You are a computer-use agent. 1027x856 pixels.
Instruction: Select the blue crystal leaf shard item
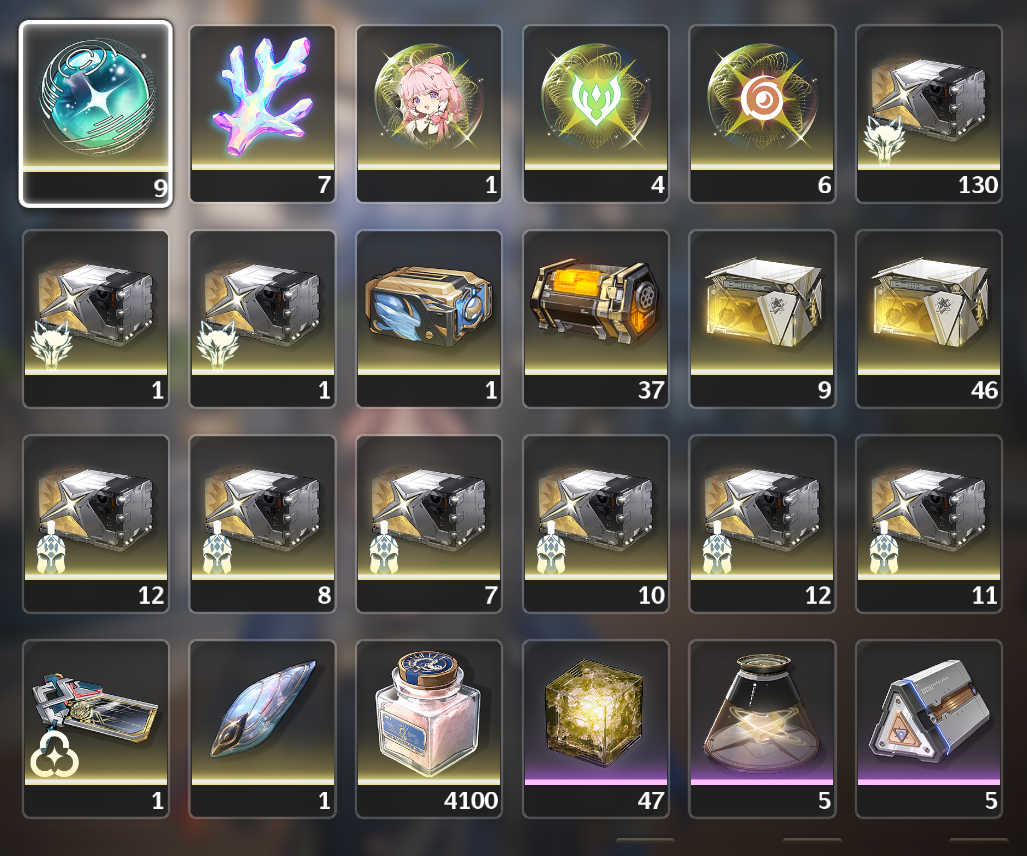click(x=263, y=729)
